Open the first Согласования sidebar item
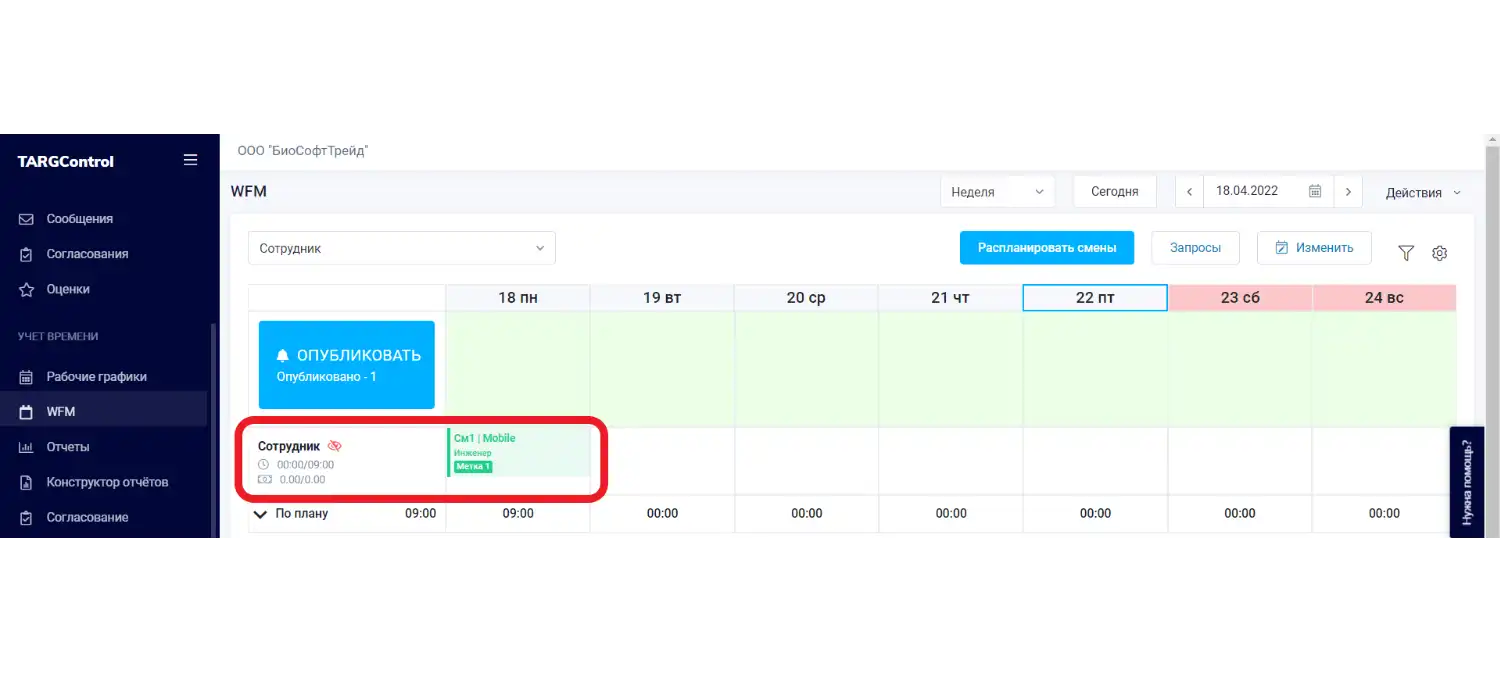Viewport: 1500px width, 700px height. 87,254
